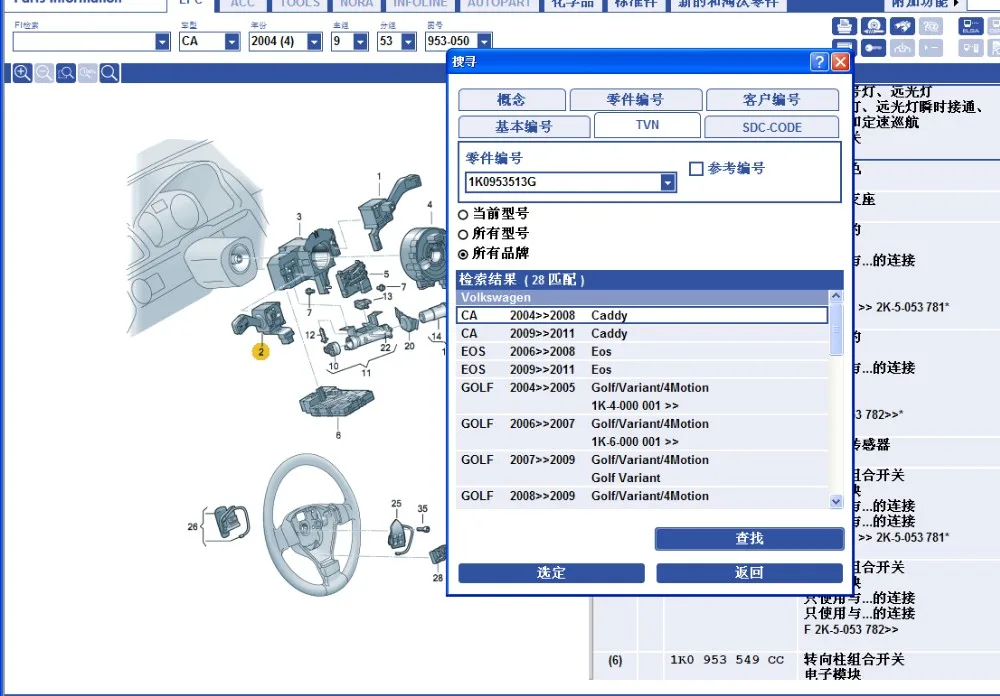Screen dimensions: 1000x696
Task: Click callout number 26 in the diagram
Action: click(193, 527)
